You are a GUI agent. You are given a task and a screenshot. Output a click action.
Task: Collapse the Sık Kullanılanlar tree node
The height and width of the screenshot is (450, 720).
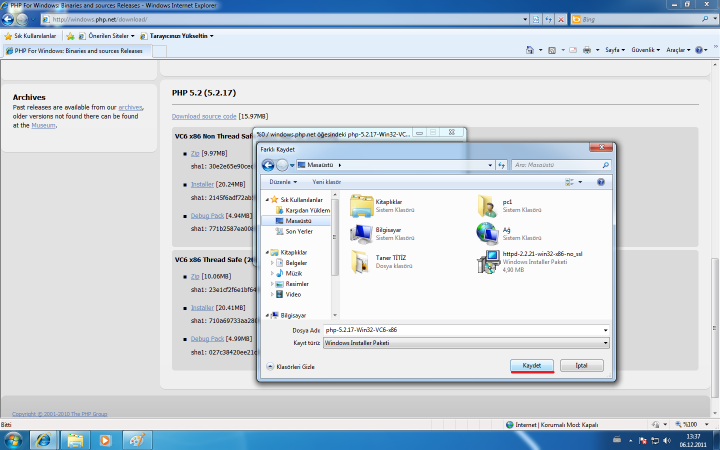point(267,200)
